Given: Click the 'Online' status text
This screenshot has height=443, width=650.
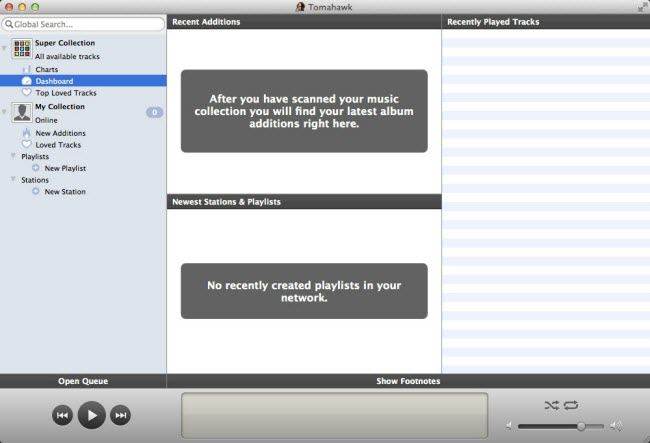Looking at the screenshot, I should coord(46,120).
